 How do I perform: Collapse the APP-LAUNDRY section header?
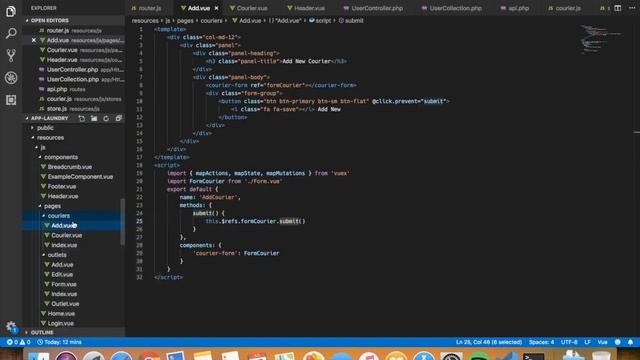[49, 118]
